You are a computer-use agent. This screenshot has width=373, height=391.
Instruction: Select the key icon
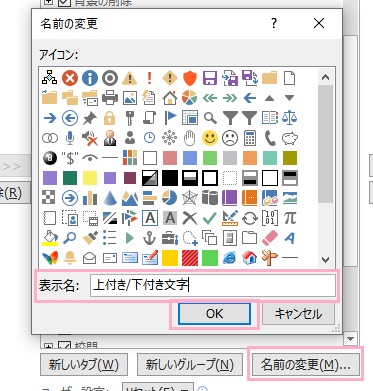pos(130,118)
